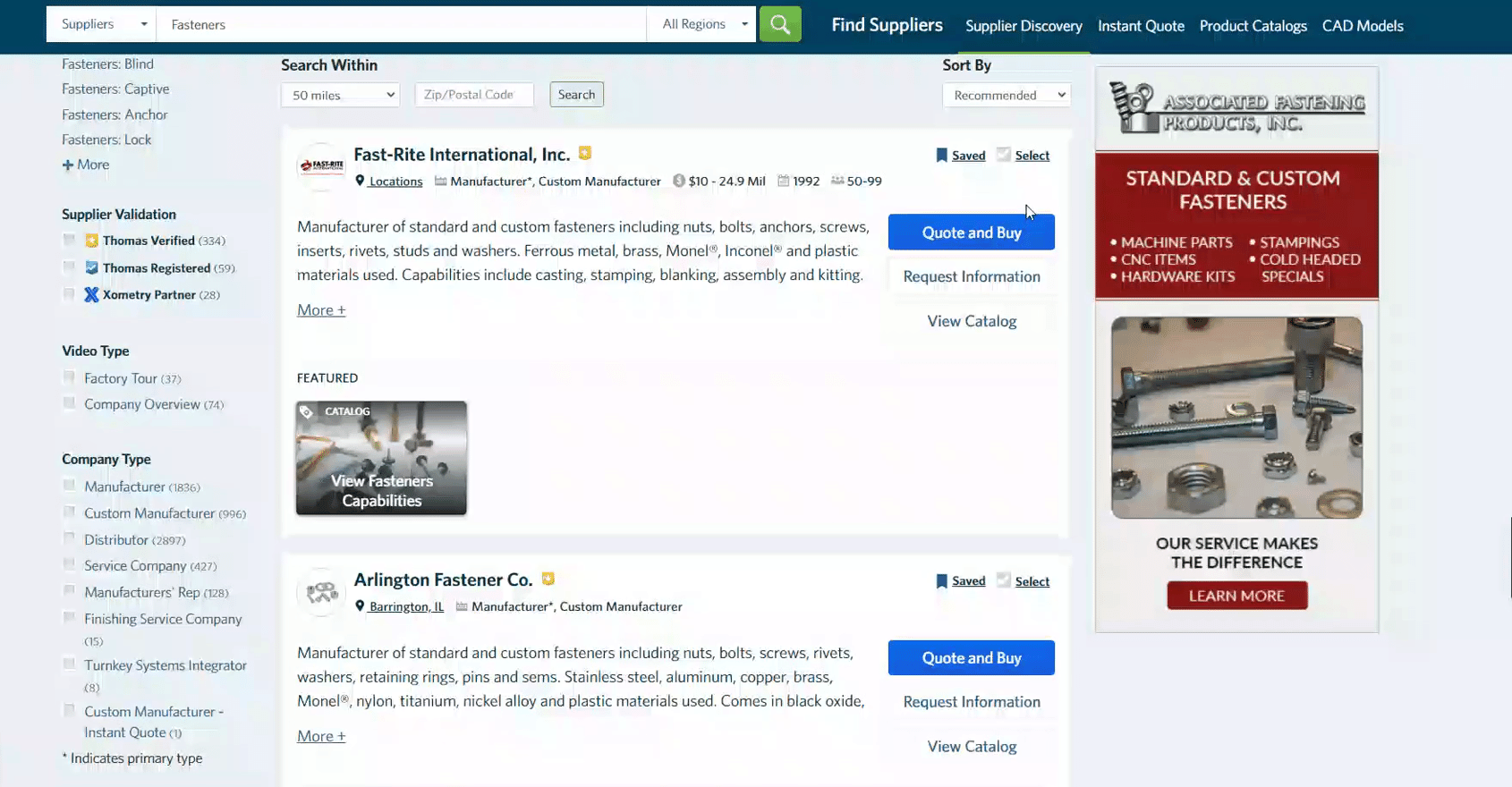Open the Instant Quote menu item
The width and height of the screenshot is (1512, 787).
coord(1142,26)
